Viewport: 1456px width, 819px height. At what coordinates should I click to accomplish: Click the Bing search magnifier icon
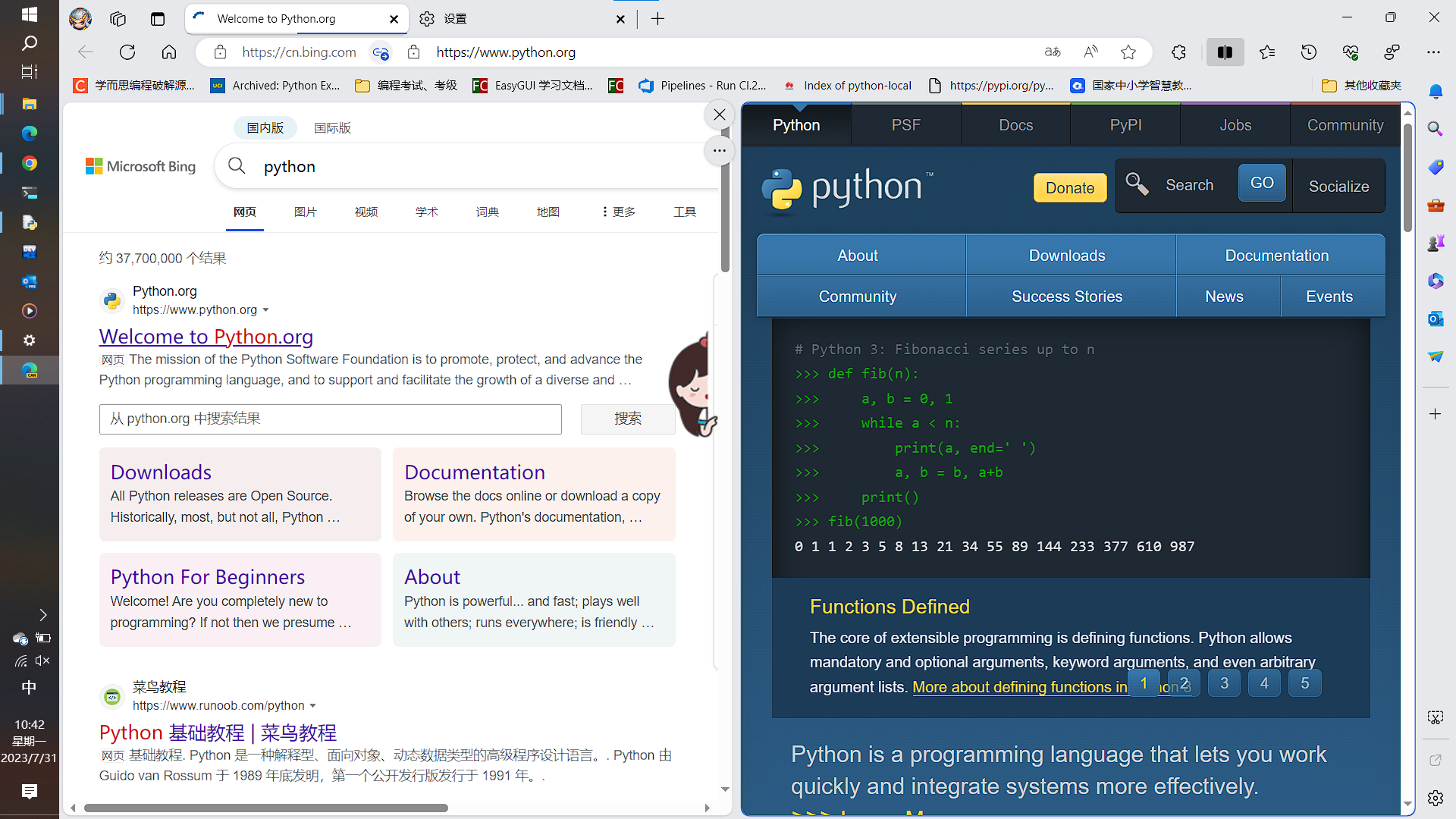237,166
